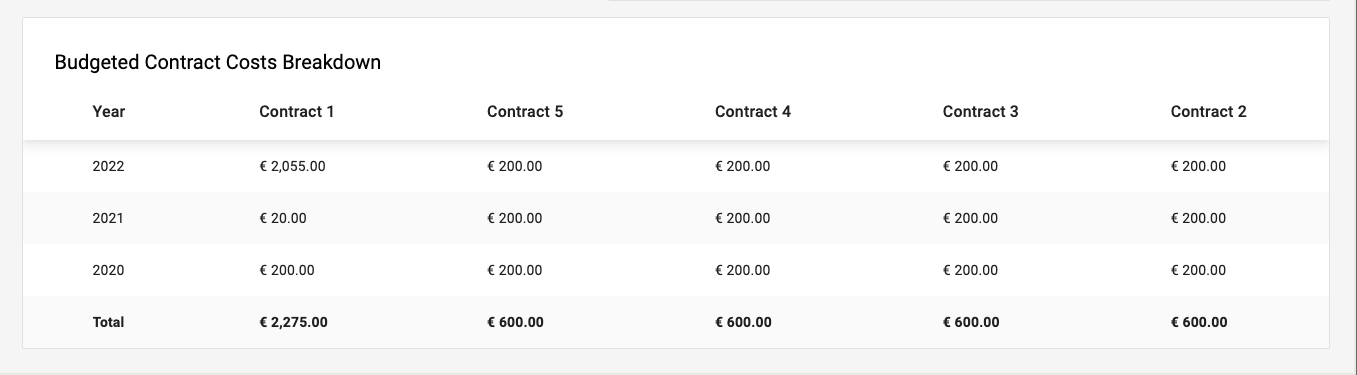Select the Budgeted Contract Costs Breakdown title
This screenshot has height=375, width=1357.
click(x=218, y=62)
